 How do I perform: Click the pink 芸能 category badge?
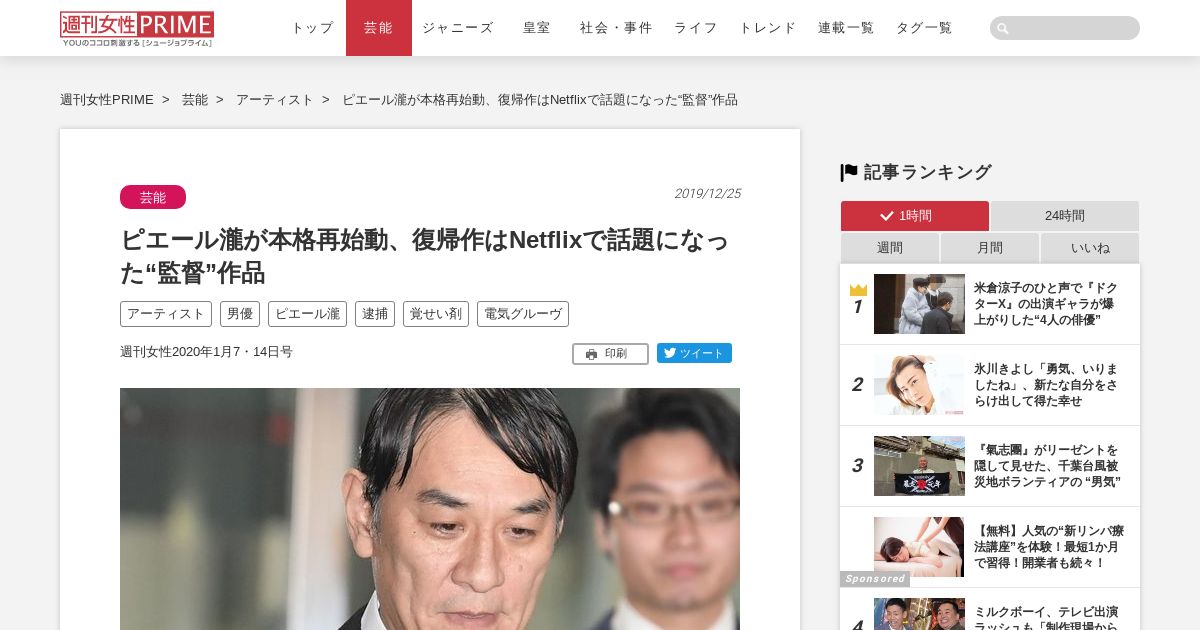coord(153,197)
